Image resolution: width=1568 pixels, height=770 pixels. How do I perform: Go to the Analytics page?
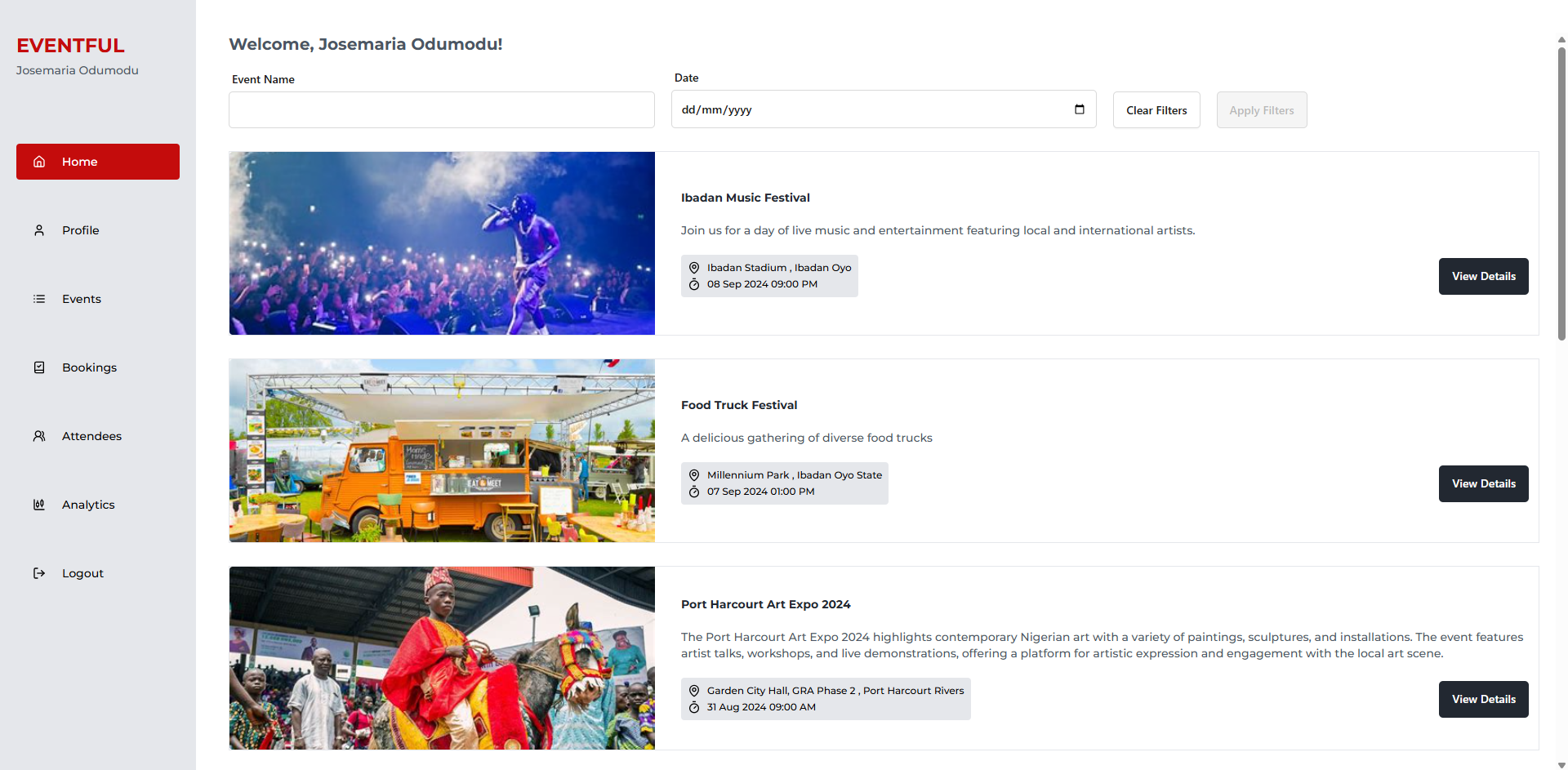(x=88, y=505)
